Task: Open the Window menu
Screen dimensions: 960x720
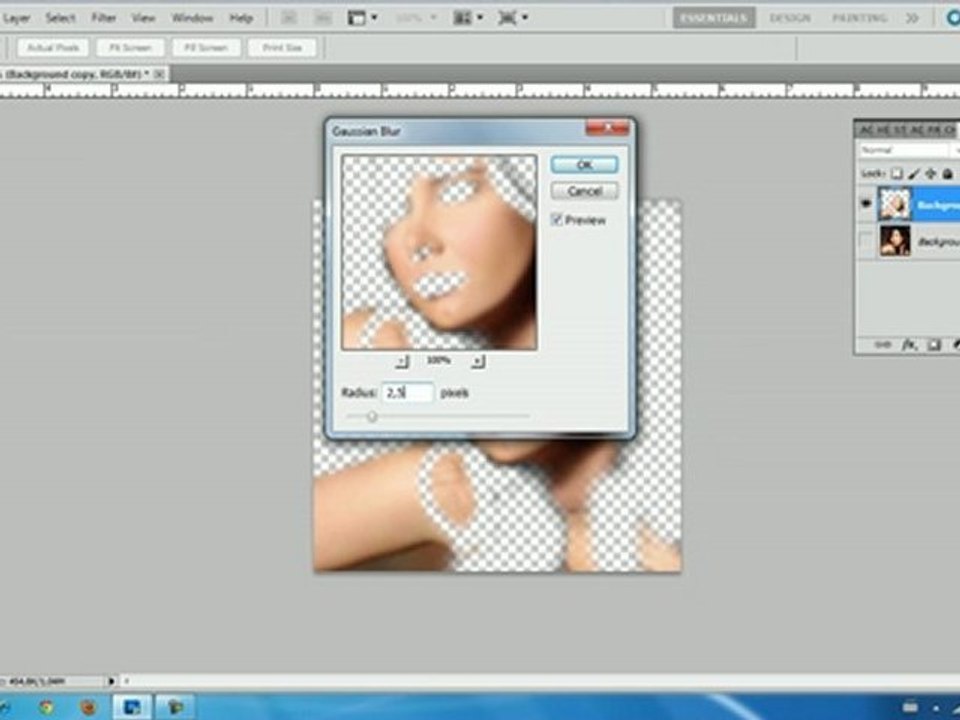Action: click(x=192, y=18)
